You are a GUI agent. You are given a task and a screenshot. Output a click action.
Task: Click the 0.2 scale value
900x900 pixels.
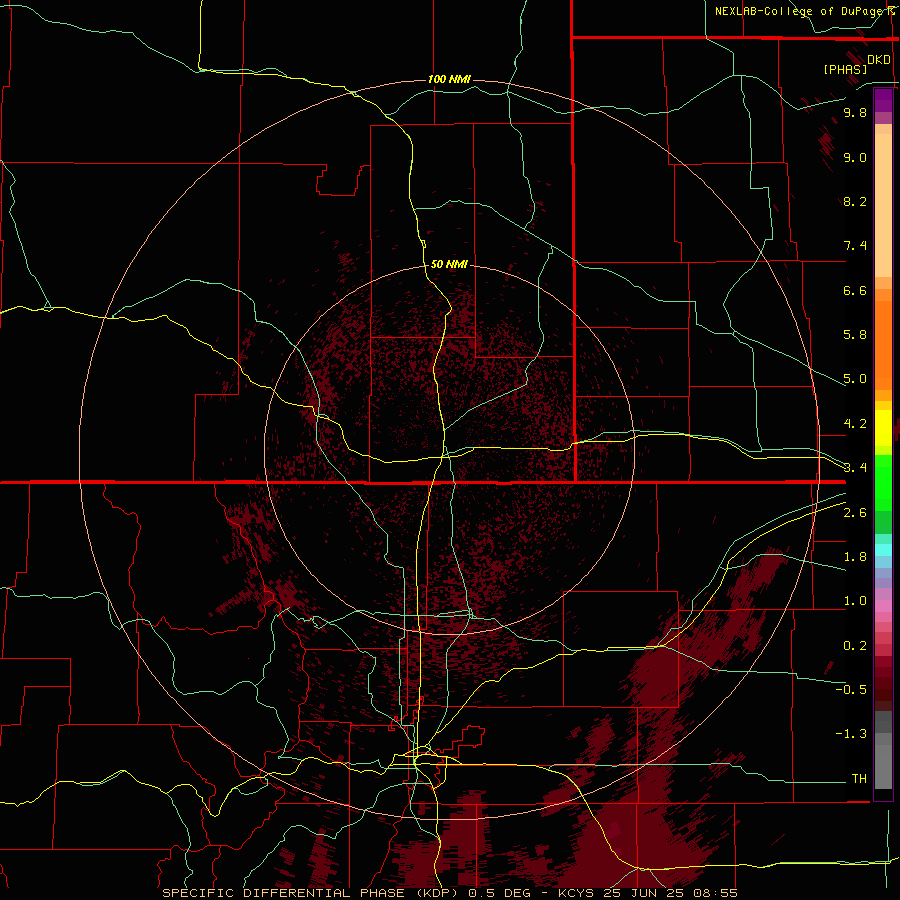[x=855, y=645]
